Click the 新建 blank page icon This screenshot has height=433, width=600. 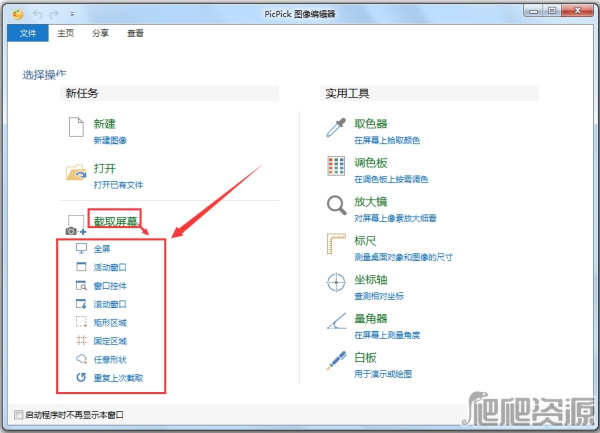(x=76, y=127)
